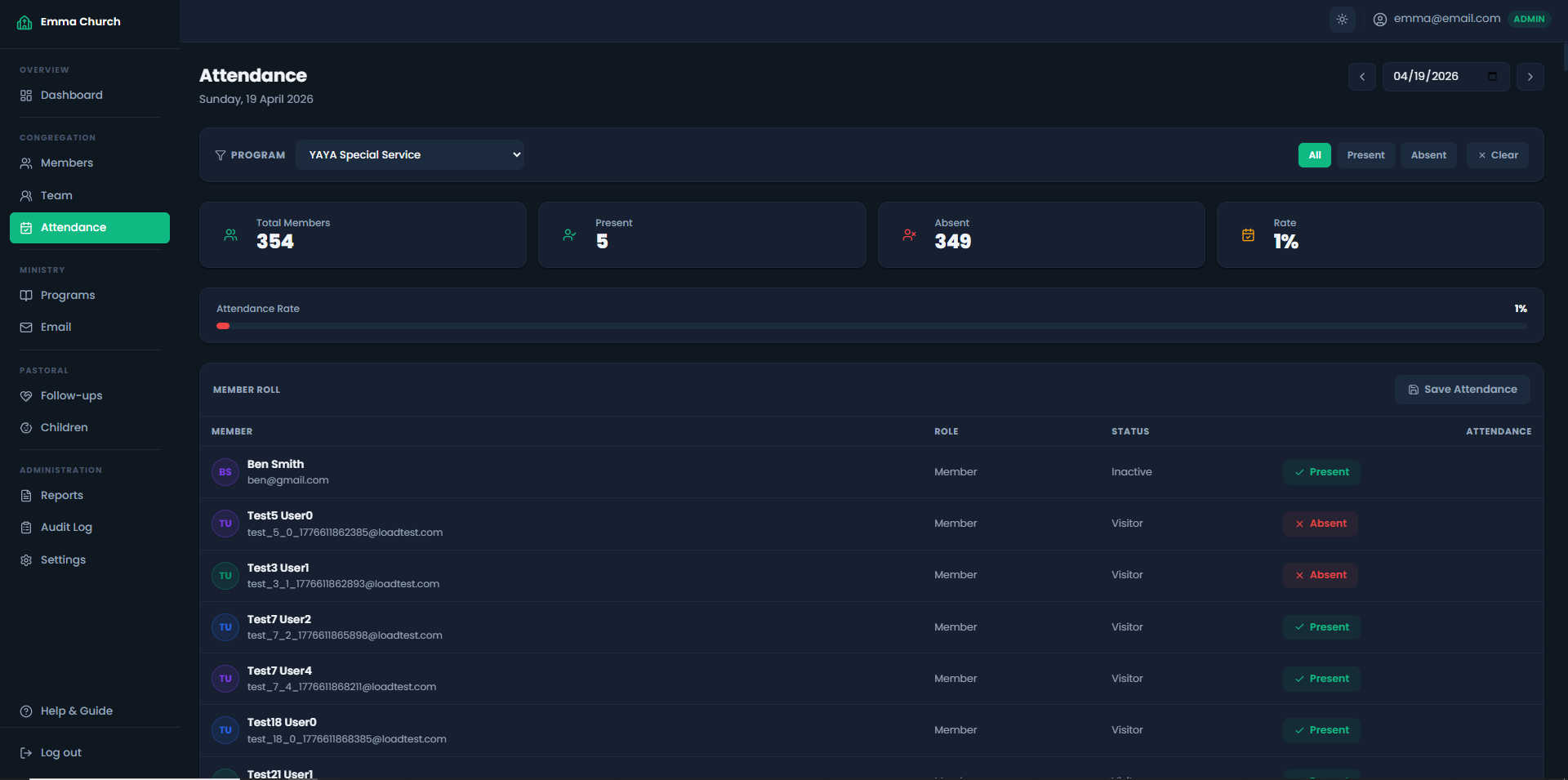1568x780 pixels.
Task: Click the Emma Church logo icon
Action: click(x=24, y=22)
